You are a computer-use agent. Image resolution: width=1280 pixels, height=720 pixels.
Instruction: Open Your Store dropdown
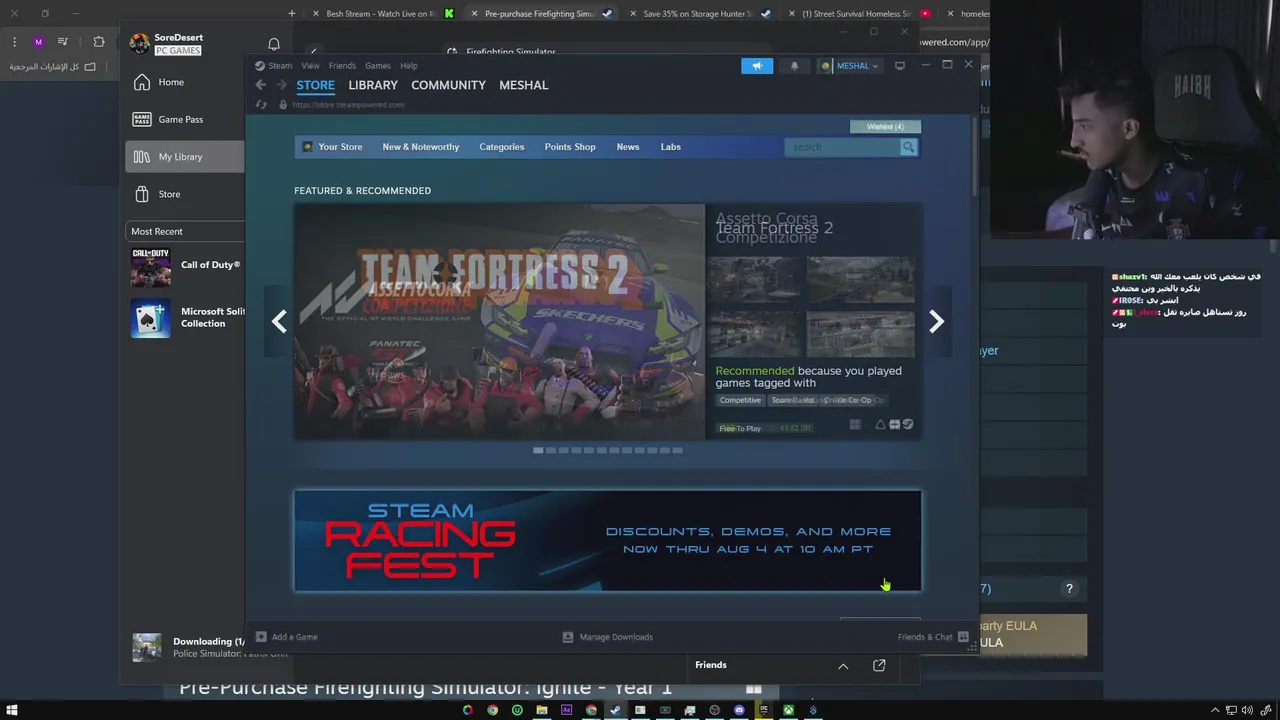click(x=333, y=147)
